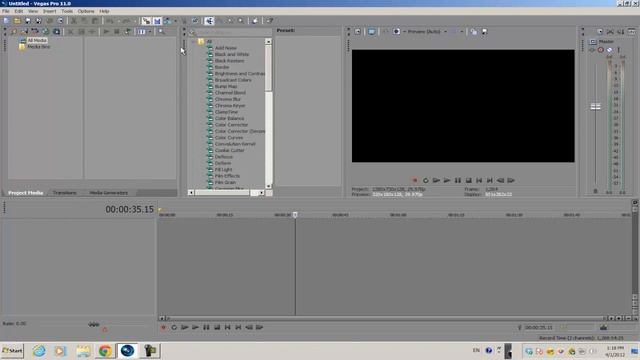
Task: Create a new project from main toolbar
Action: [6, 21]
